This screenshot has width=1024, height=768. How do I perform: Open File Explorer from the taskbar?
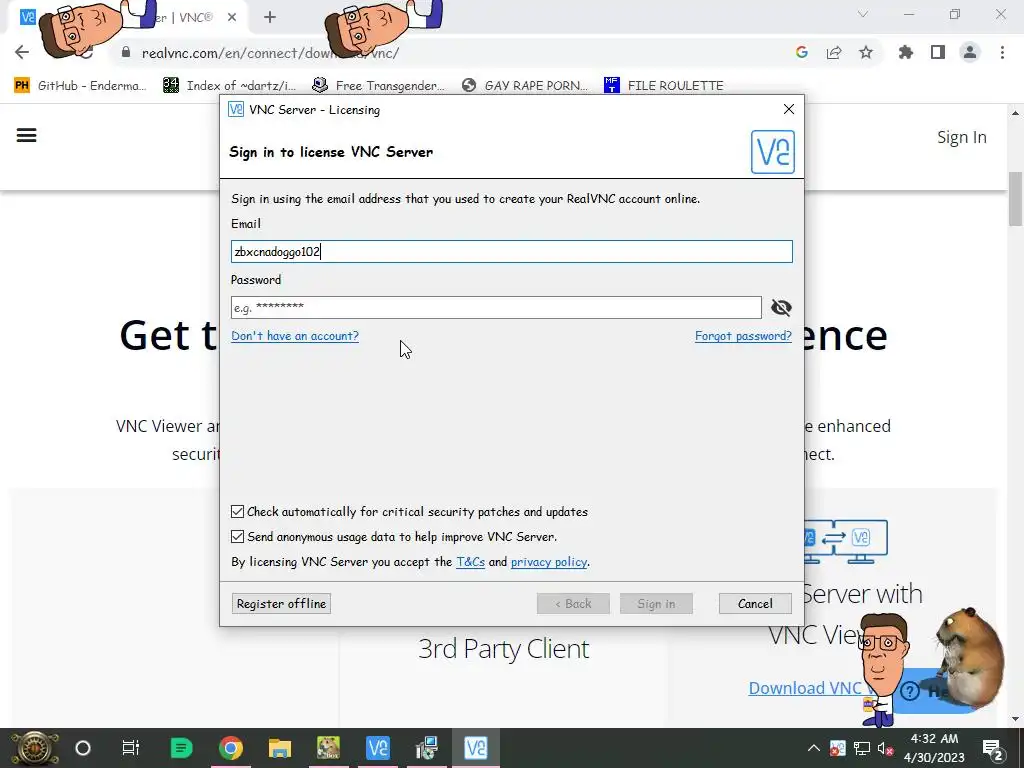[x=280, y=748]
